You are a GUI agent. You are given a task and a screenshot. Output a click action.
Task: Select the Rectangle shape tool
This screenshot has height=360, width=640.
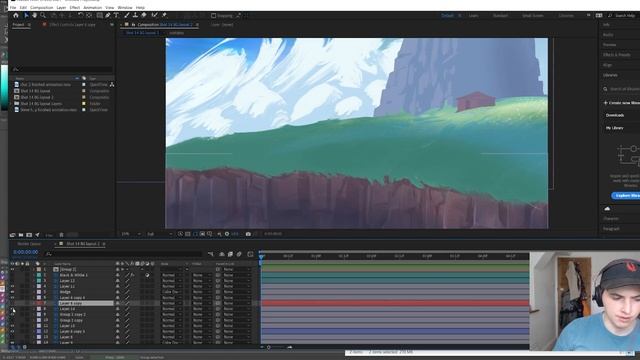tap(99, 16)
